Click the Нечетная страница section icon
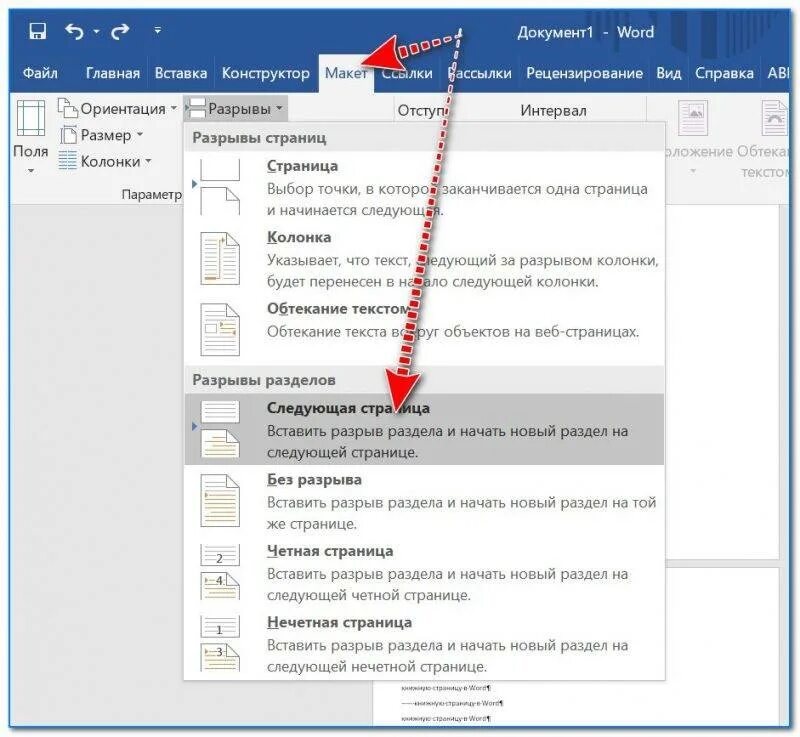The height and width of the screenshot is (737, 800). 220,644
